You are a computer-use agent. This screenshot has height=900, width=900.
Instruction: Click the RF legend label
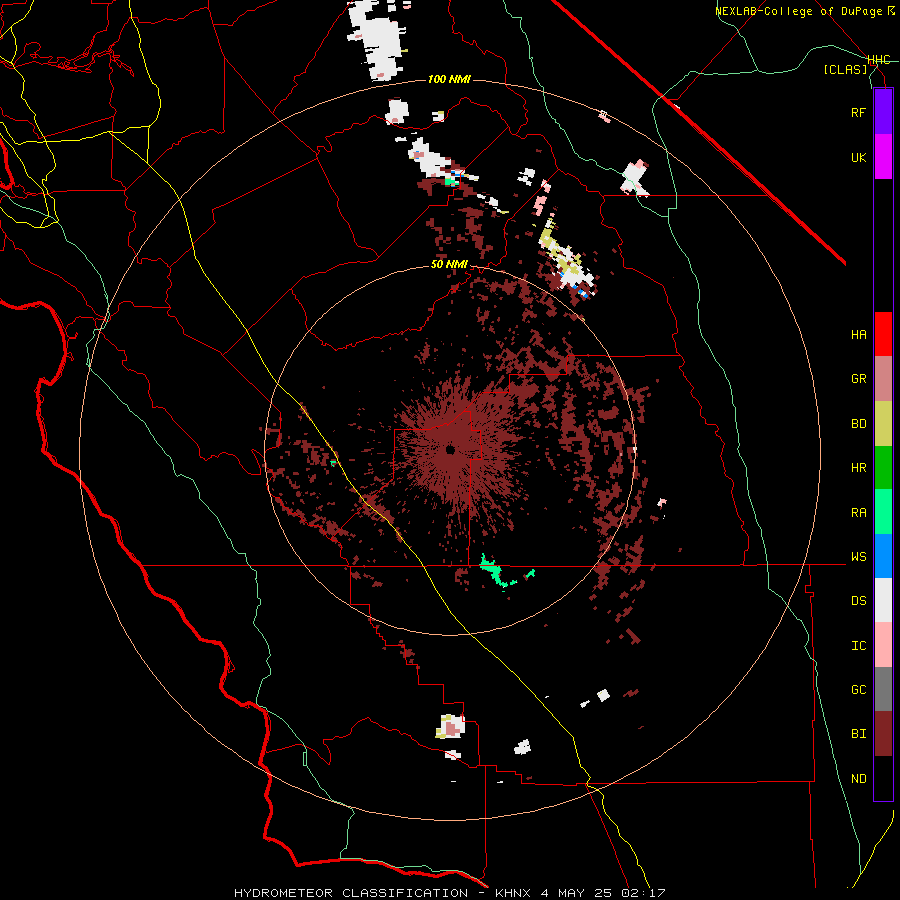click(858, 112)
